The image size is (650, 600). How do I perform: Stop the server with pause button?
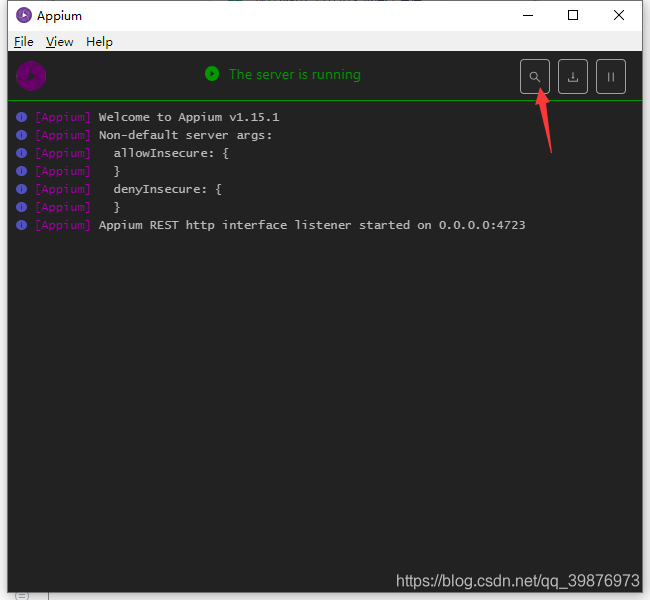[x=611, y=77]
